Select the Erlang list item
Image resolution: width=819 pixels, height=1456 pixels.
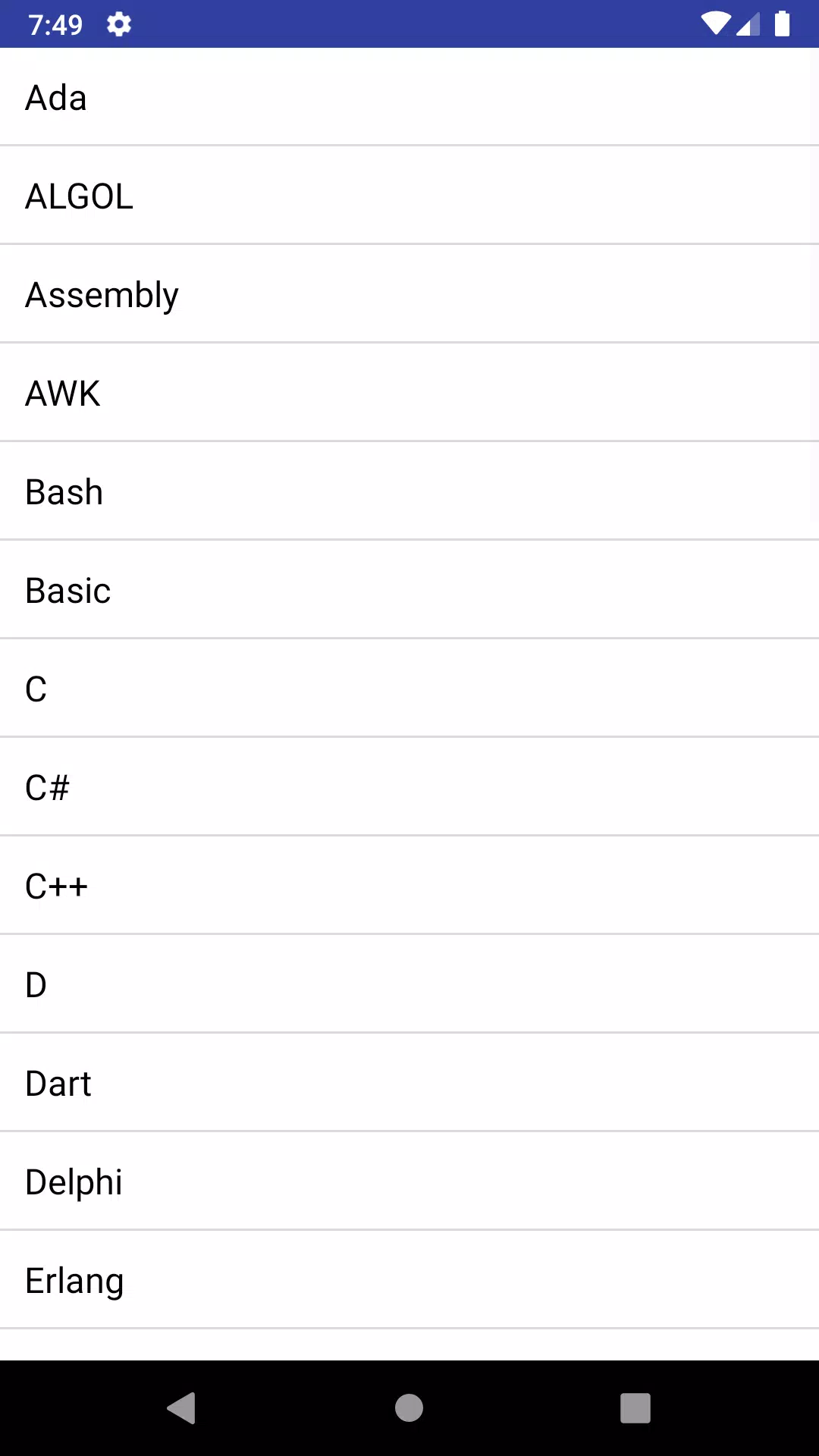pos(409,1279)
